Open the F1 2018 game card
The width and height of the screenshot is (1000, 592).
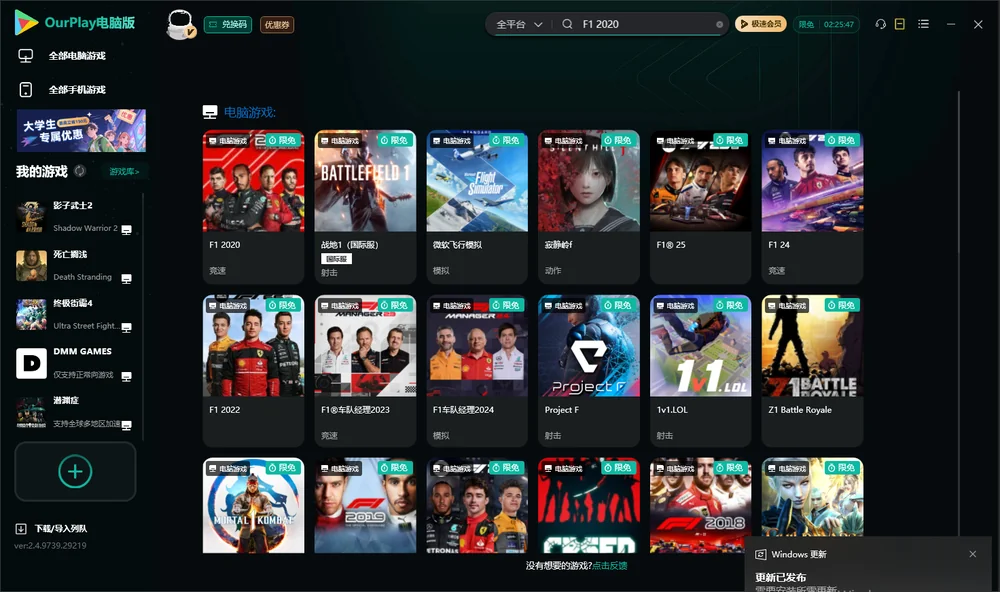pyautogui.click(x=700, y=505)
